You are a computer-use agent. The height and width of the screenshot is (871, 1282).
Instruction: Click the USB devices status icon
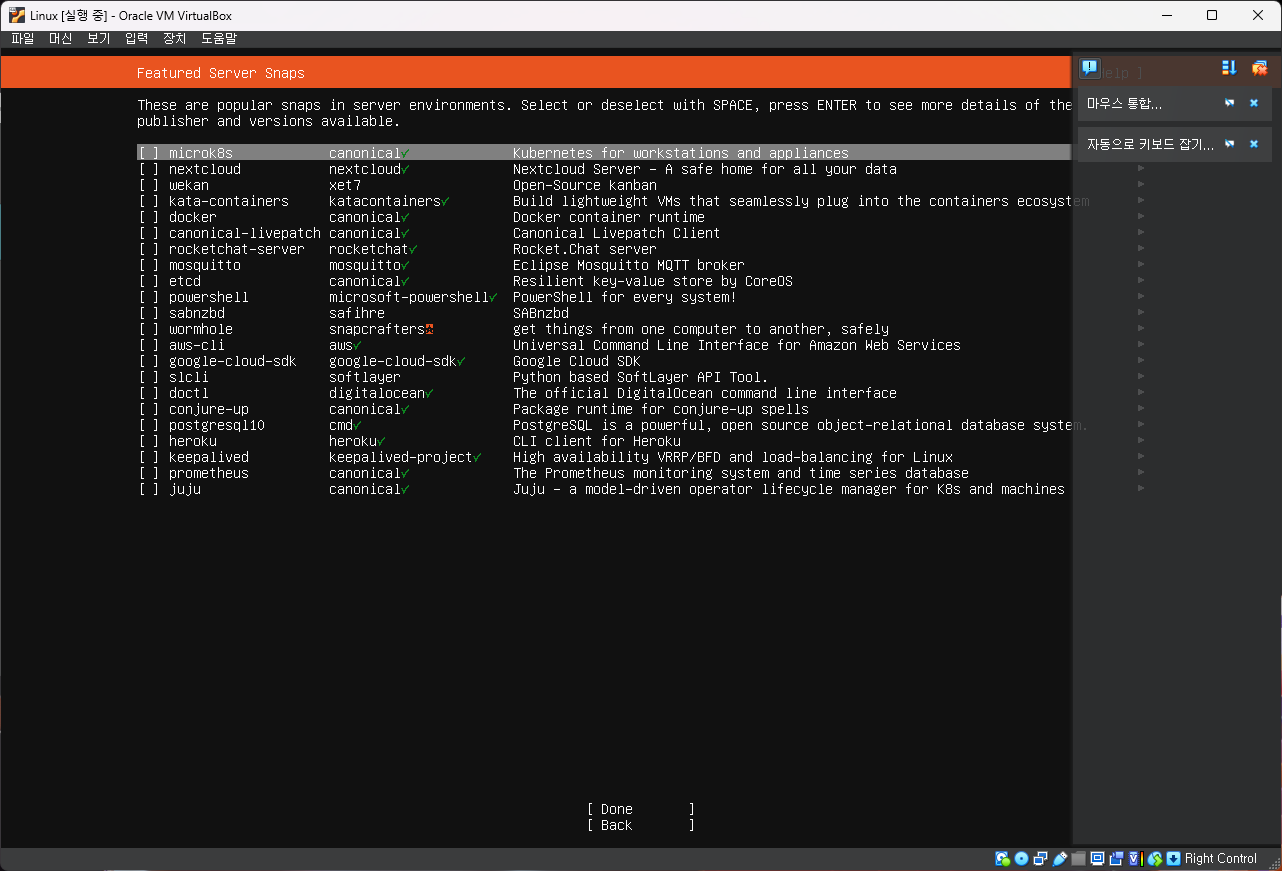coord(1059,858)
